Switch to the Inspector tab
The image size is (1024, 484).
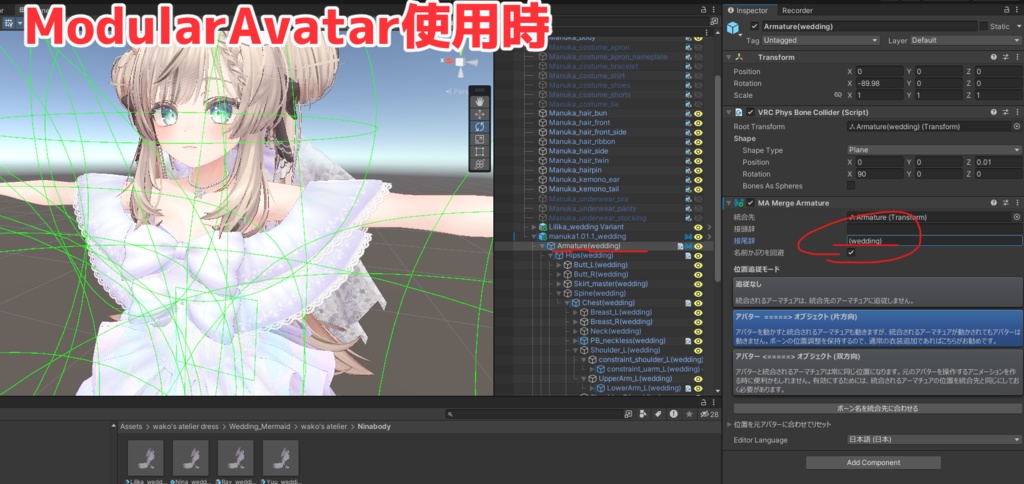tap(748, 10)
